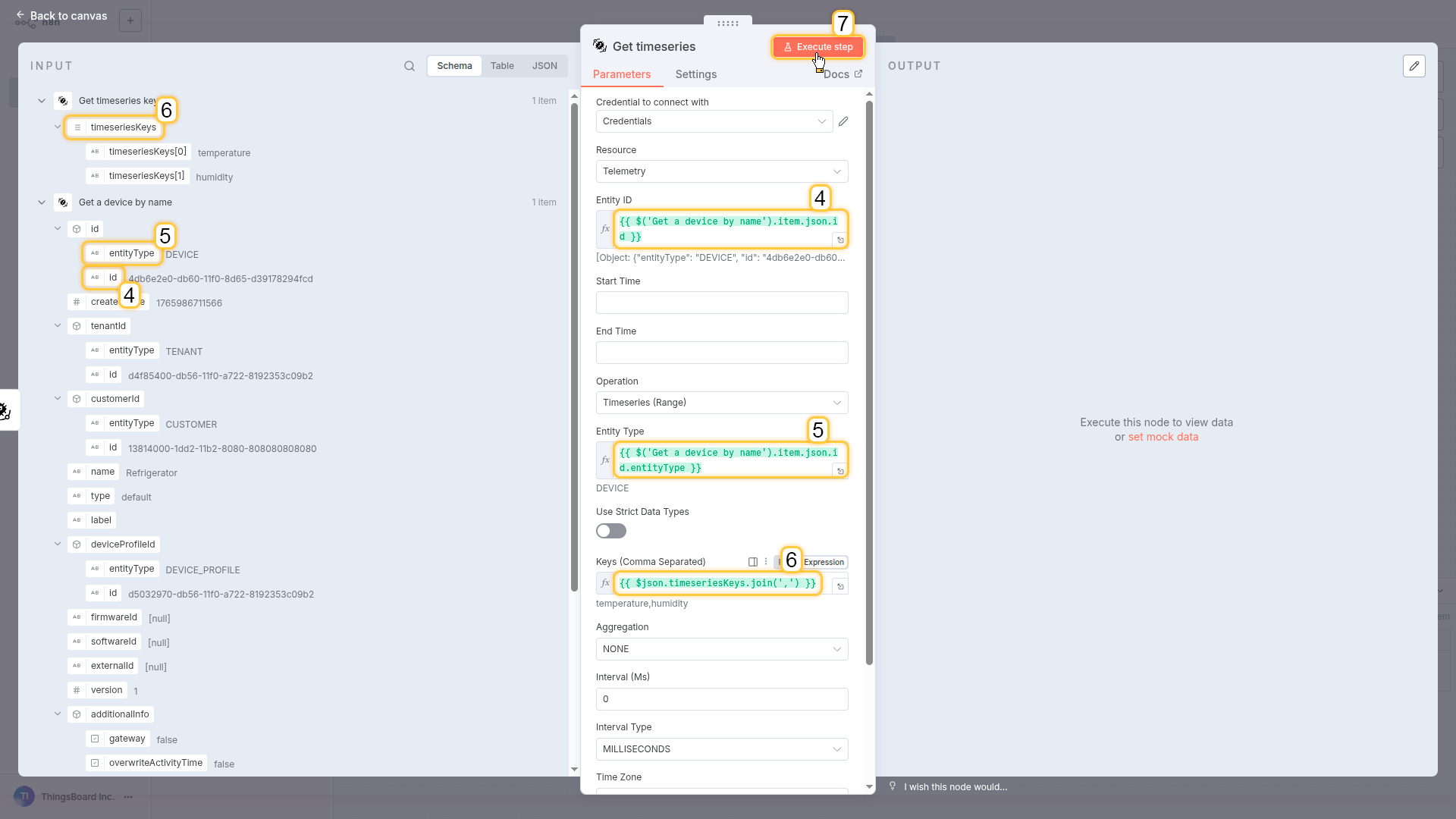
Task: Open the Operation Timeseries (Range) dropdown
Action: (x=721, y=403)
